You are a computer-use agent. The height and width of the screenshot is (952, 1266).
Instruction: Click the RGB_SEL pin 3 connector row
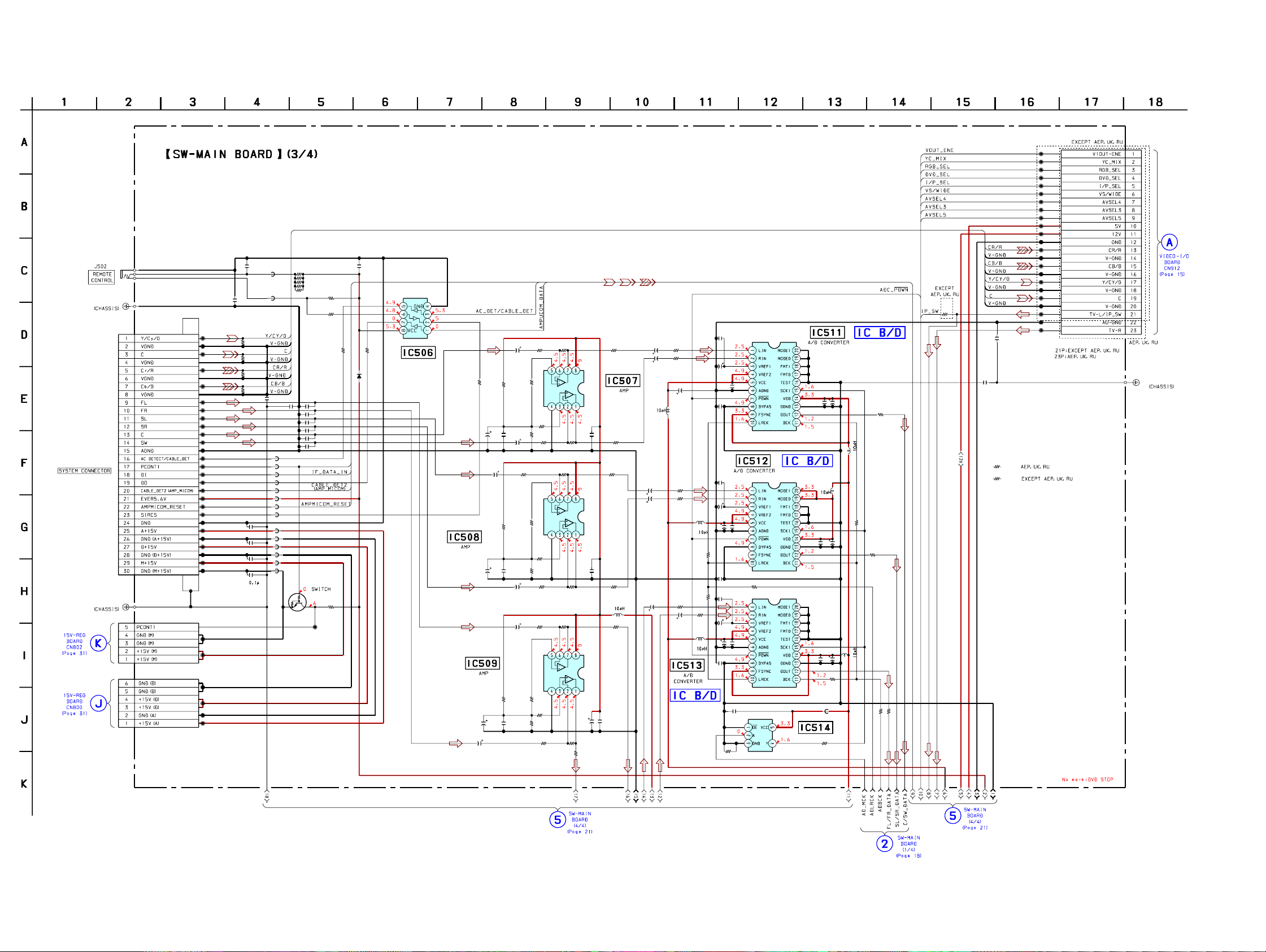[x=1101, y=170]
